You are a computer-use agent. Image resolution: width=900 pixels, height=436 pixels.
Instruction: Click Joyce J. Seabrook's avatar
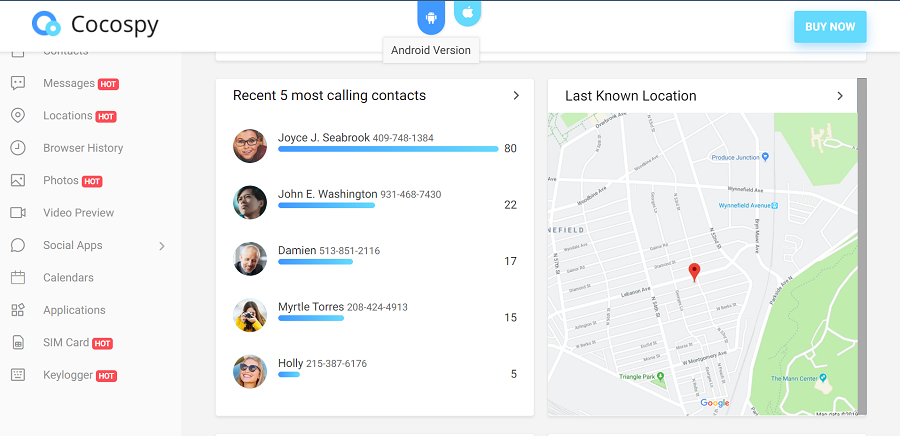pyautogui.click(x=250, y=146)
